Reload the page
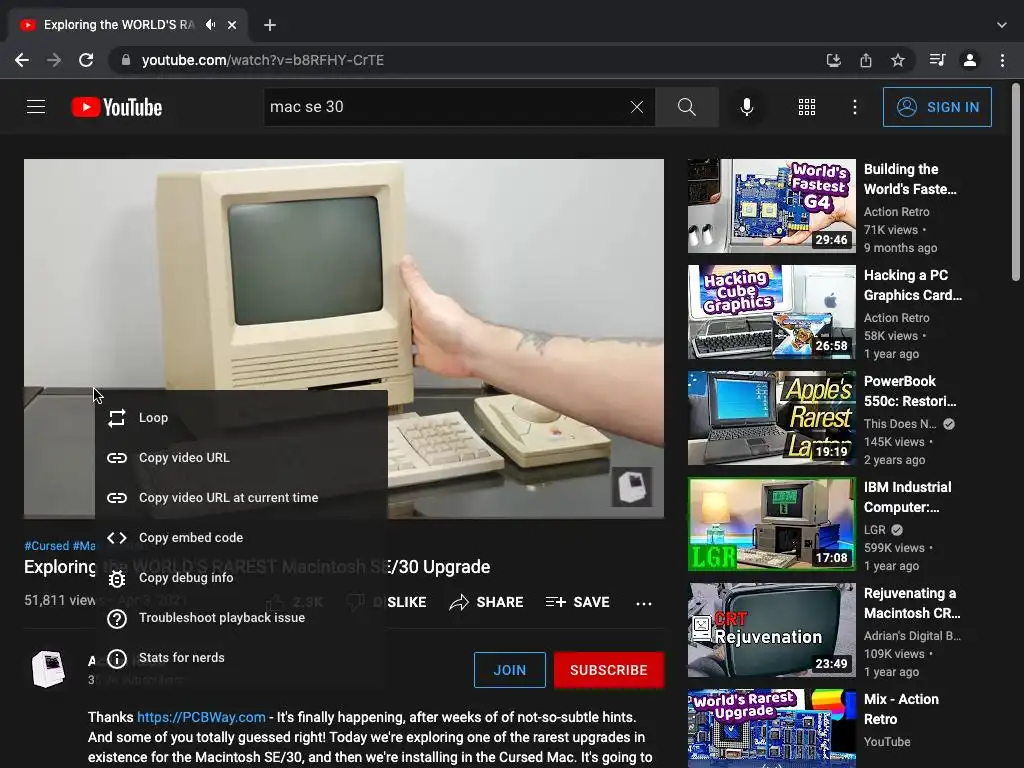This screenshot has height=768, width=1024. (86, 60)
